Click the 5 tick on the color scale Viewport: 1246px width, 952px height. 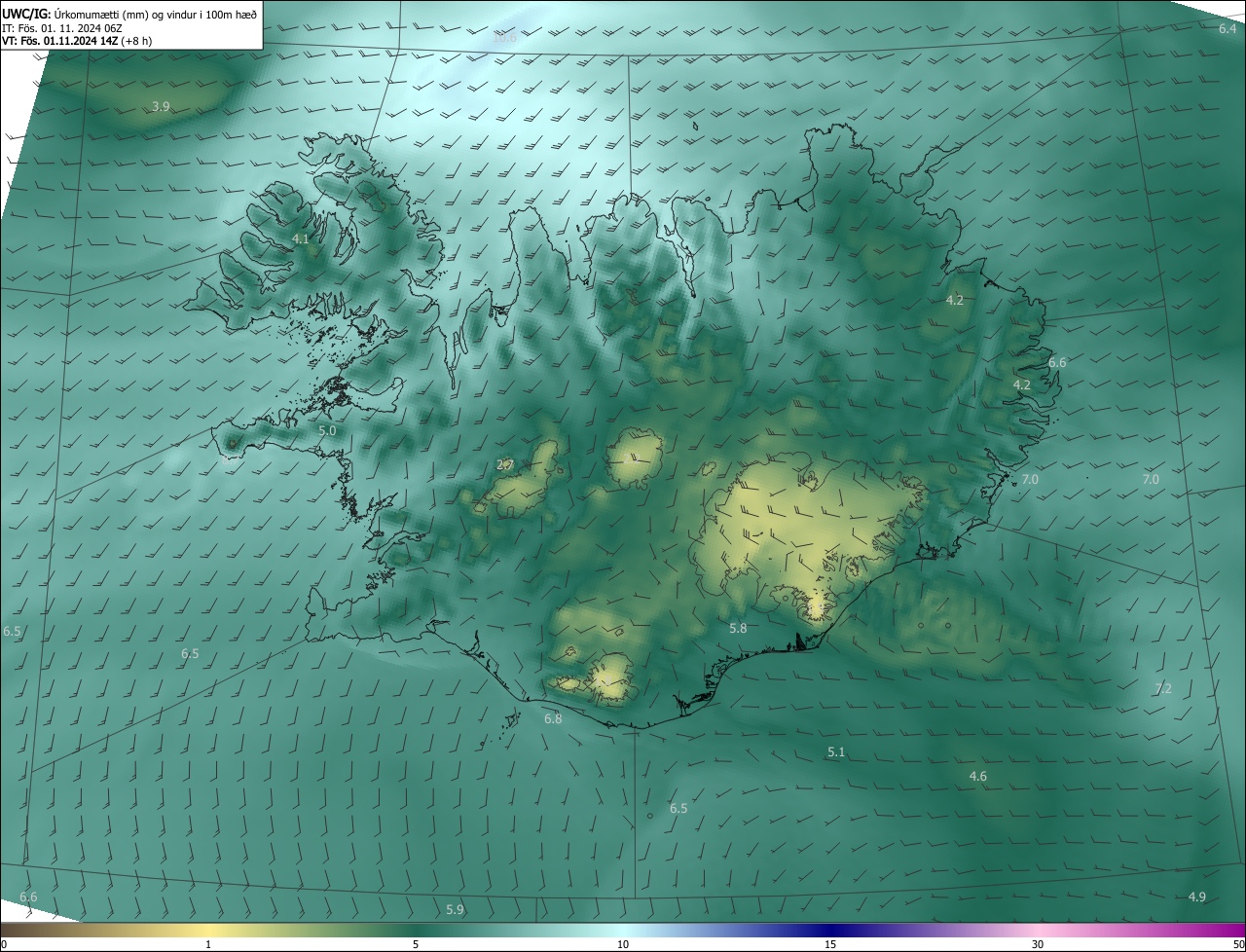point(416,945)
